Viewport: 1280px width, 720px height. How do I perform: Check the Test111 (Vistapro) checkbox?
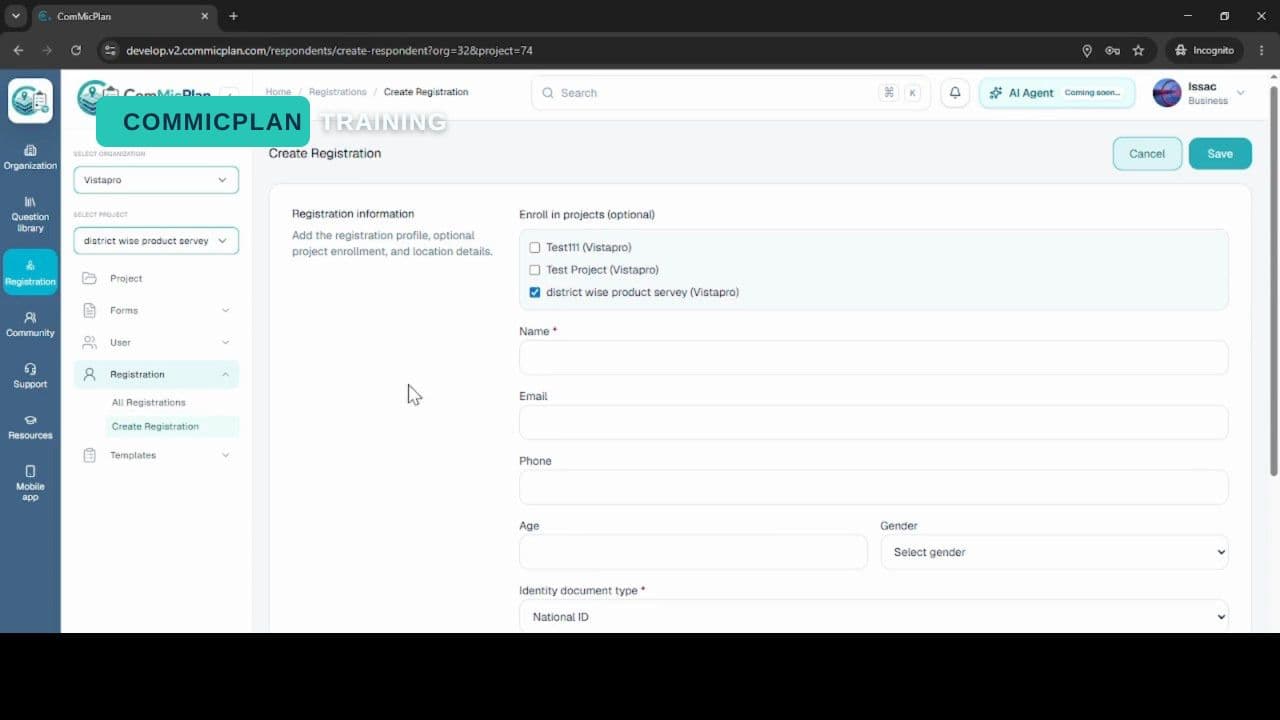pos(535,247)
